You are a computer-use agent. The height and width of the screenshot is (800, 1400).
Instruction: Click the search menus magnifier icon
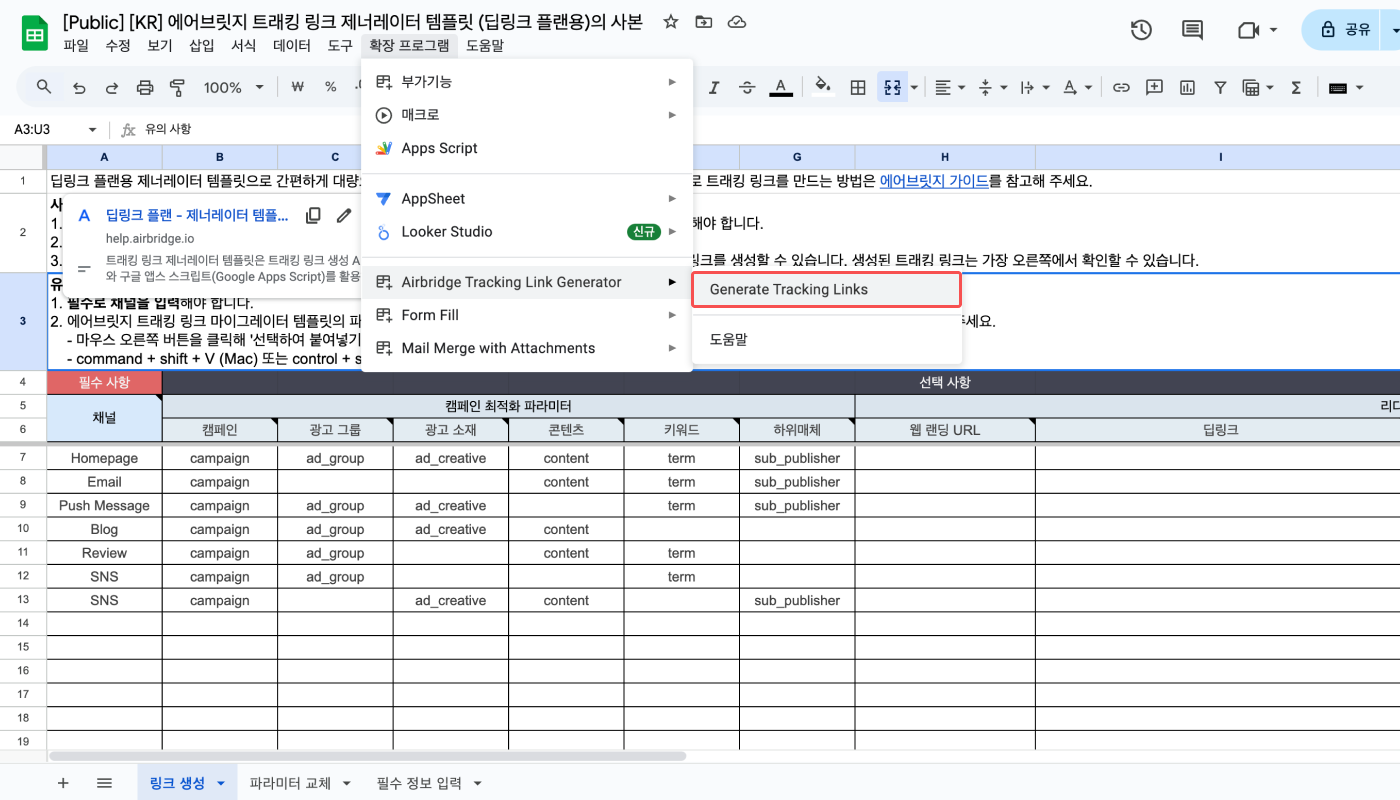click(x=44, y=87)
